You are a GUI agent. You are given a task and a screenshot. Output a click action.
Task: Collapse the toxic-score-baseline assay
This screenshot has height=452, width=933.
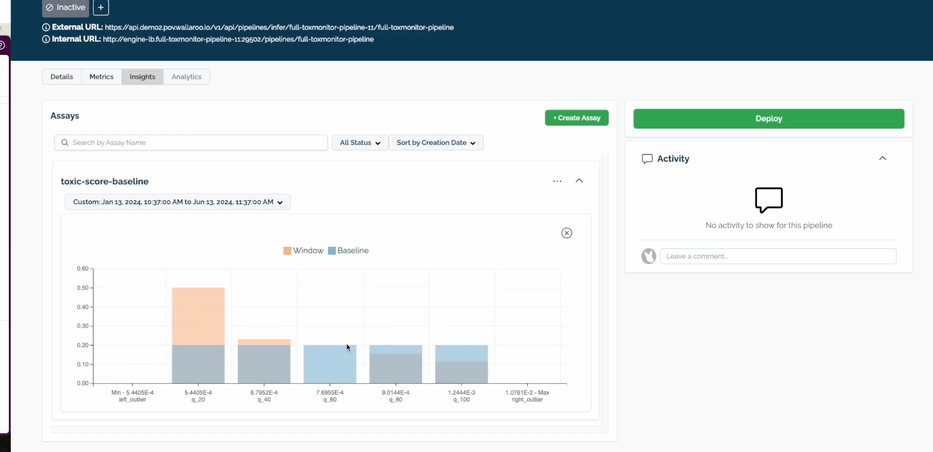pos(579,181)
